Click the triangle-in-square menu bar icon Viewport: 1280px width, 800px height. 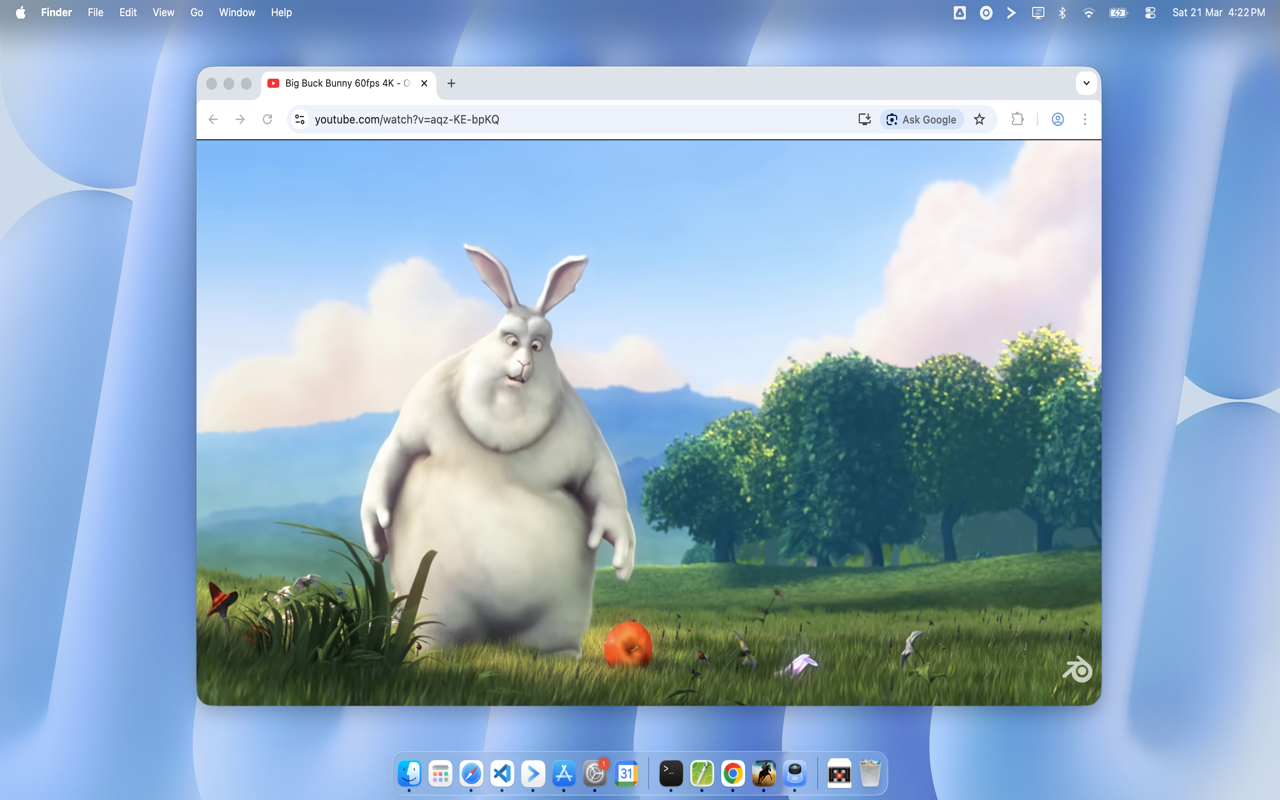point(960,12)
